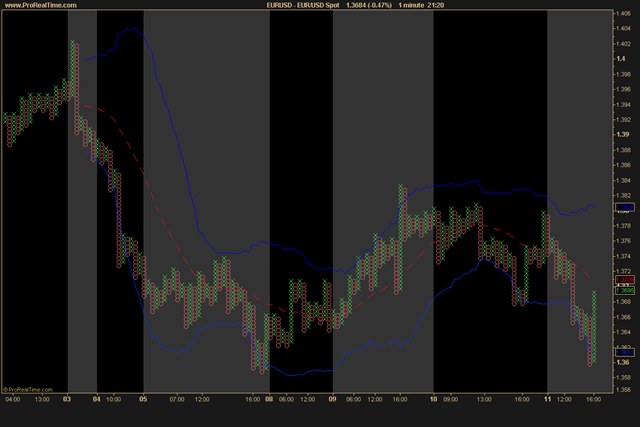Click the 21:20 time in the header
Screen dimensions: 640x427
click(x=436, y=5)
